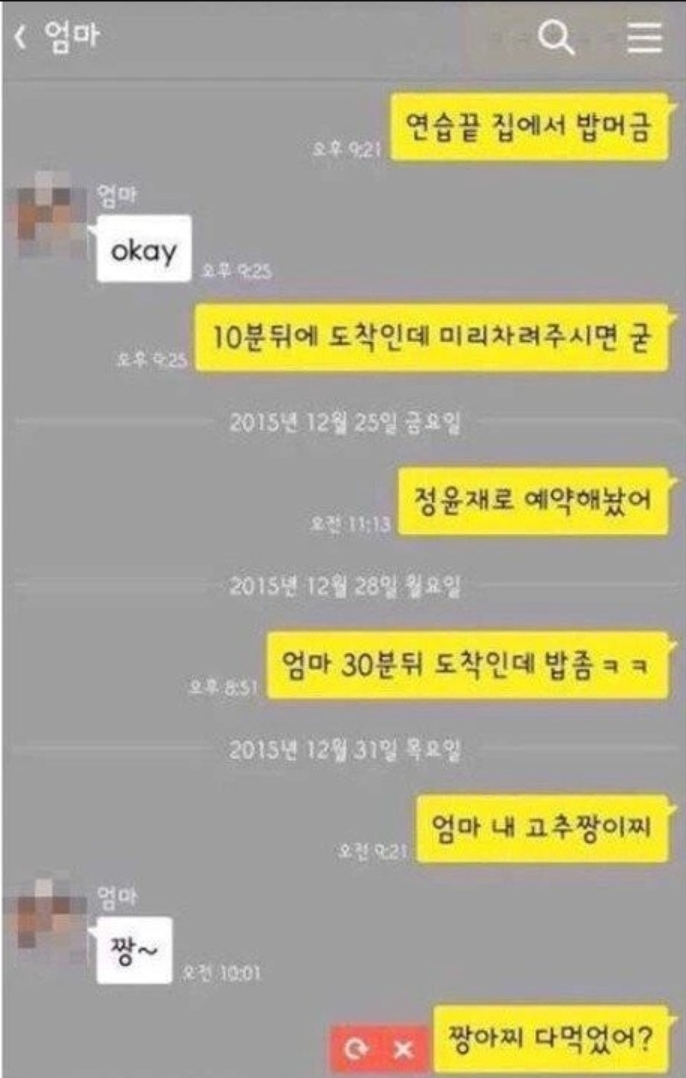Tap the 엄마 chat title

click(x=71, y=36)
